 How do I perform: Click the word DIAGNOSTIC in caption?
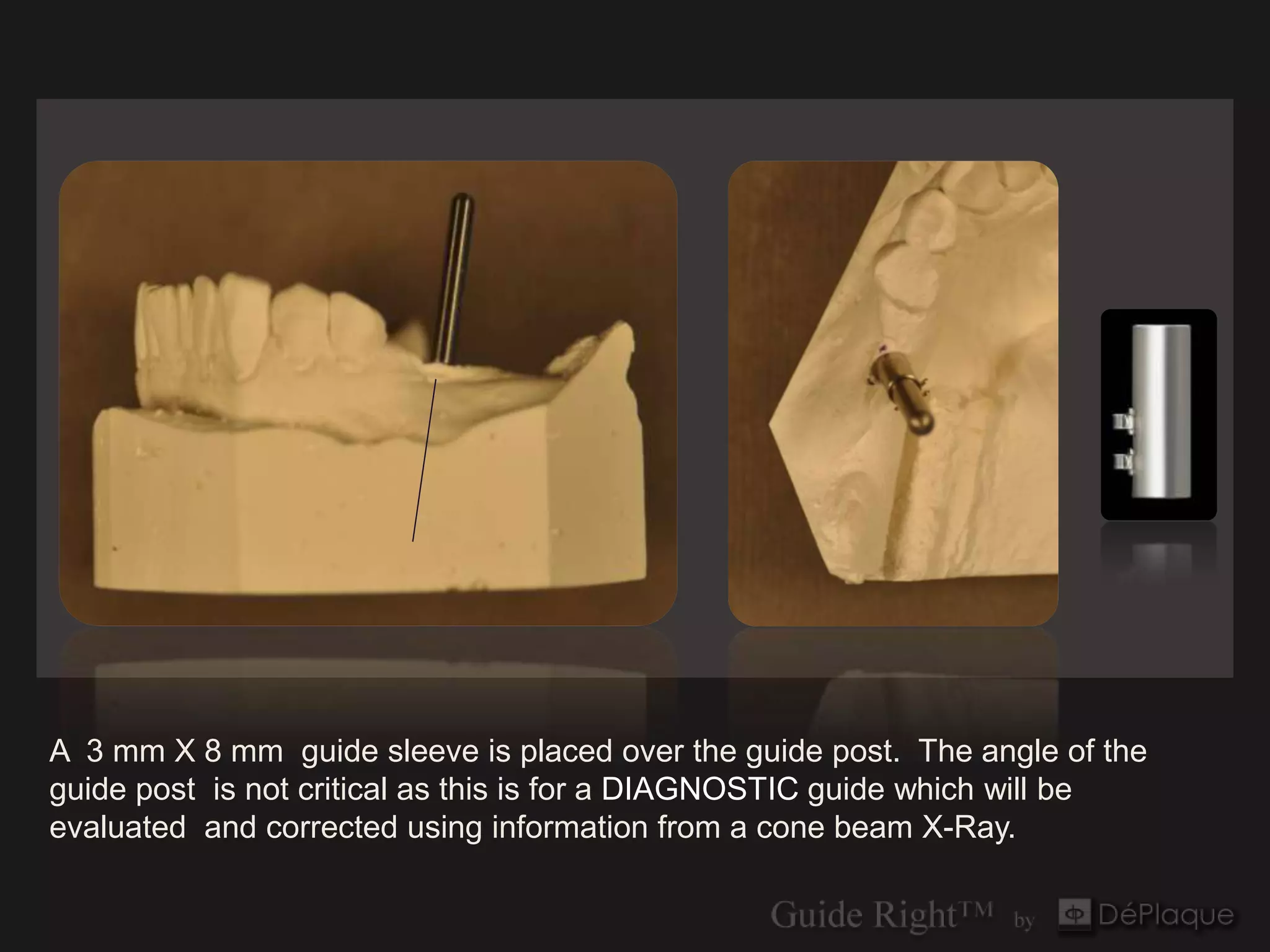point(699,790)
